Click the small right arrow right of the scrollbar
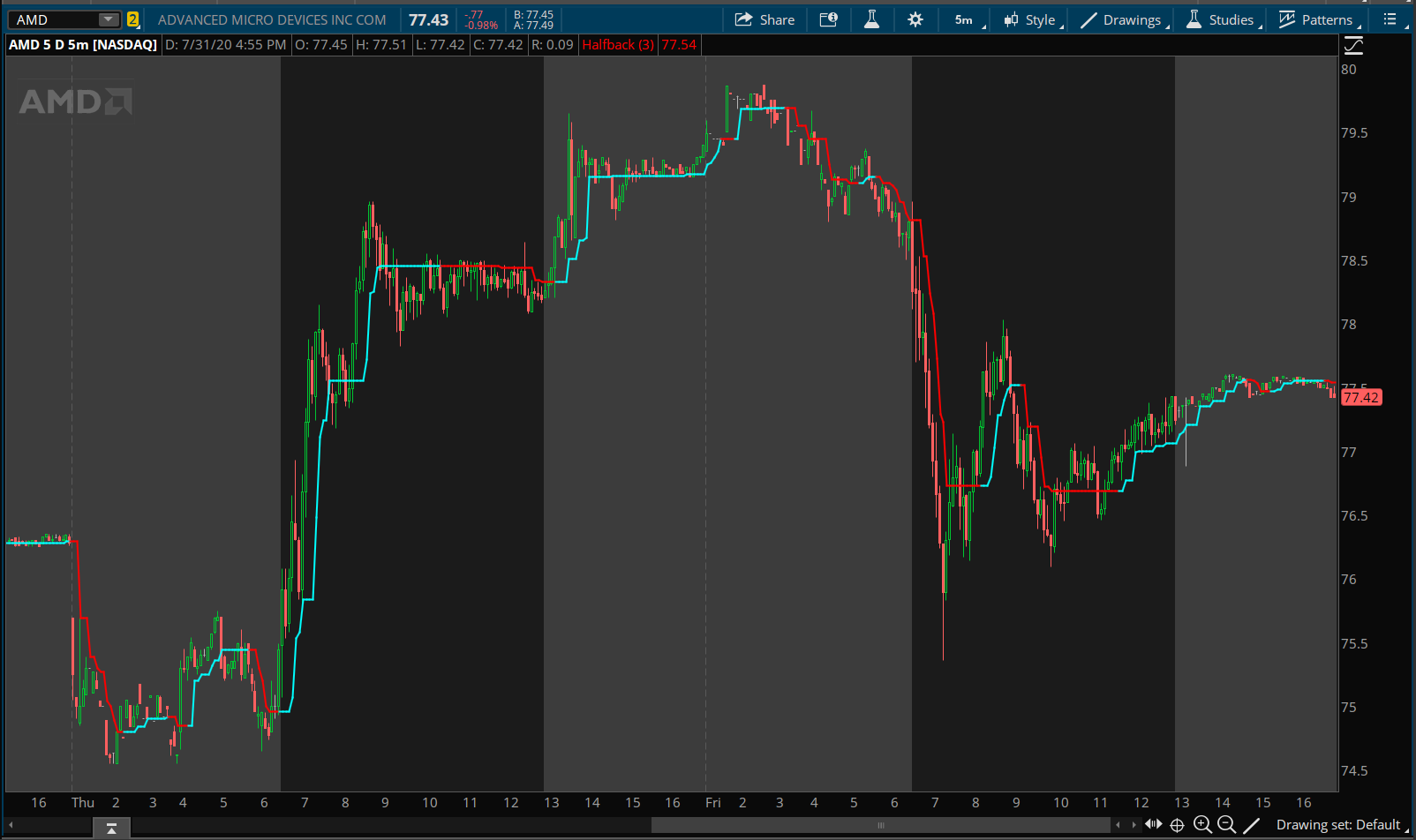The height and width of the screenshot is (840, 1416). click(x=1134, y=825)
